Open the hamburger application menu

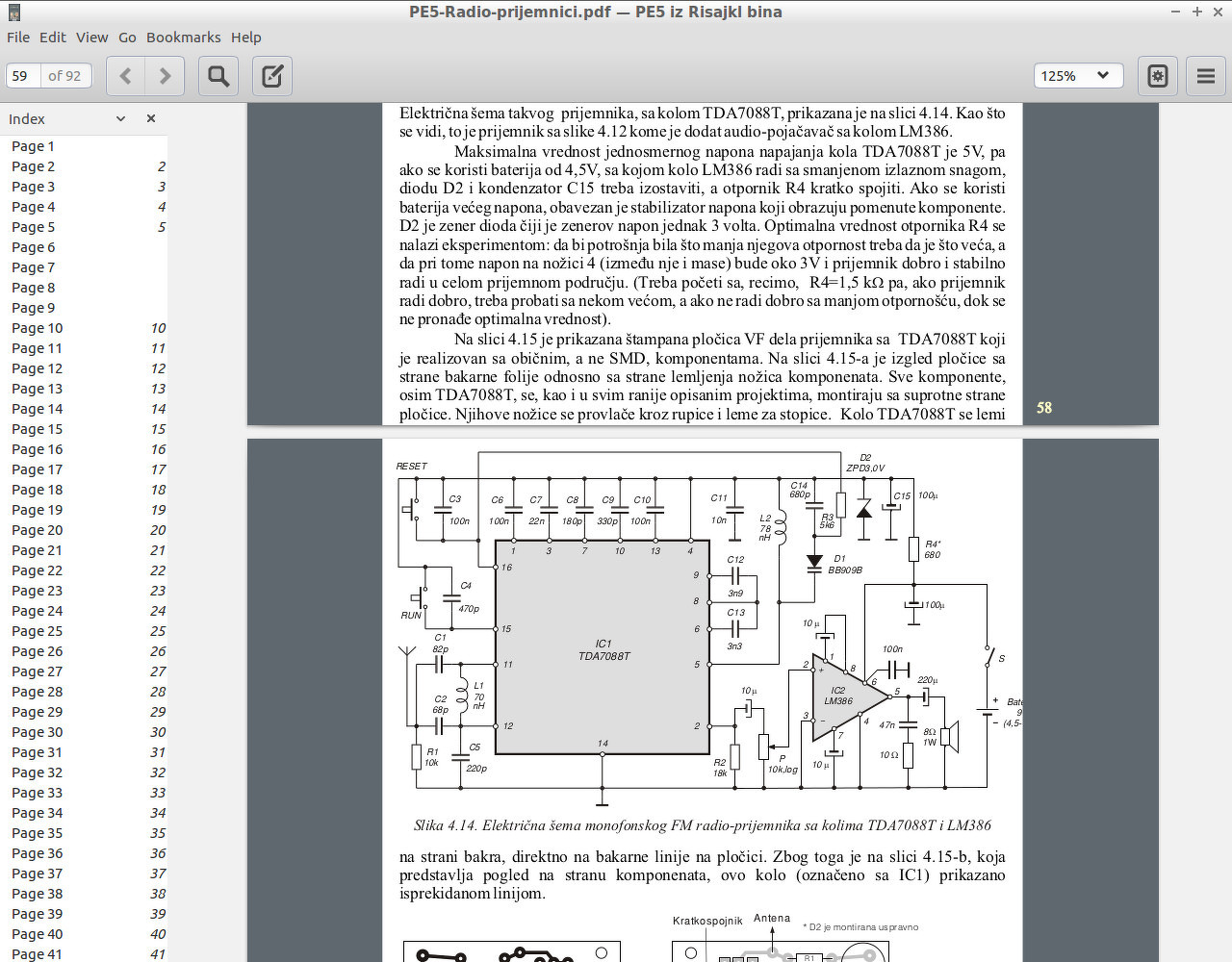tap(1206, 76)
